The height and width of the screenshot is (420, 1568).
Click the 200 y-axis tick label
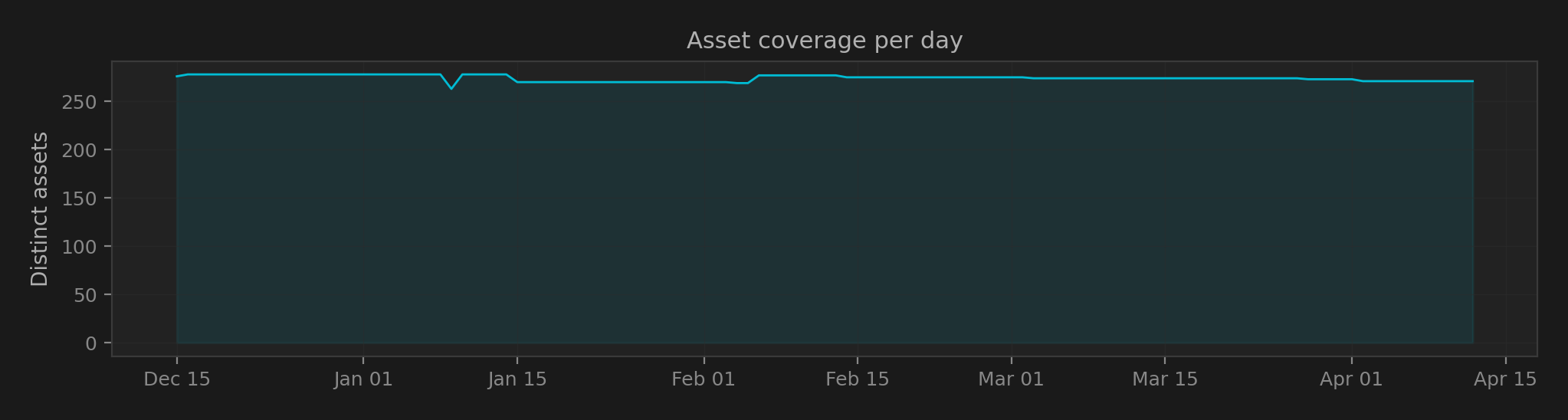tap(80, 150)
